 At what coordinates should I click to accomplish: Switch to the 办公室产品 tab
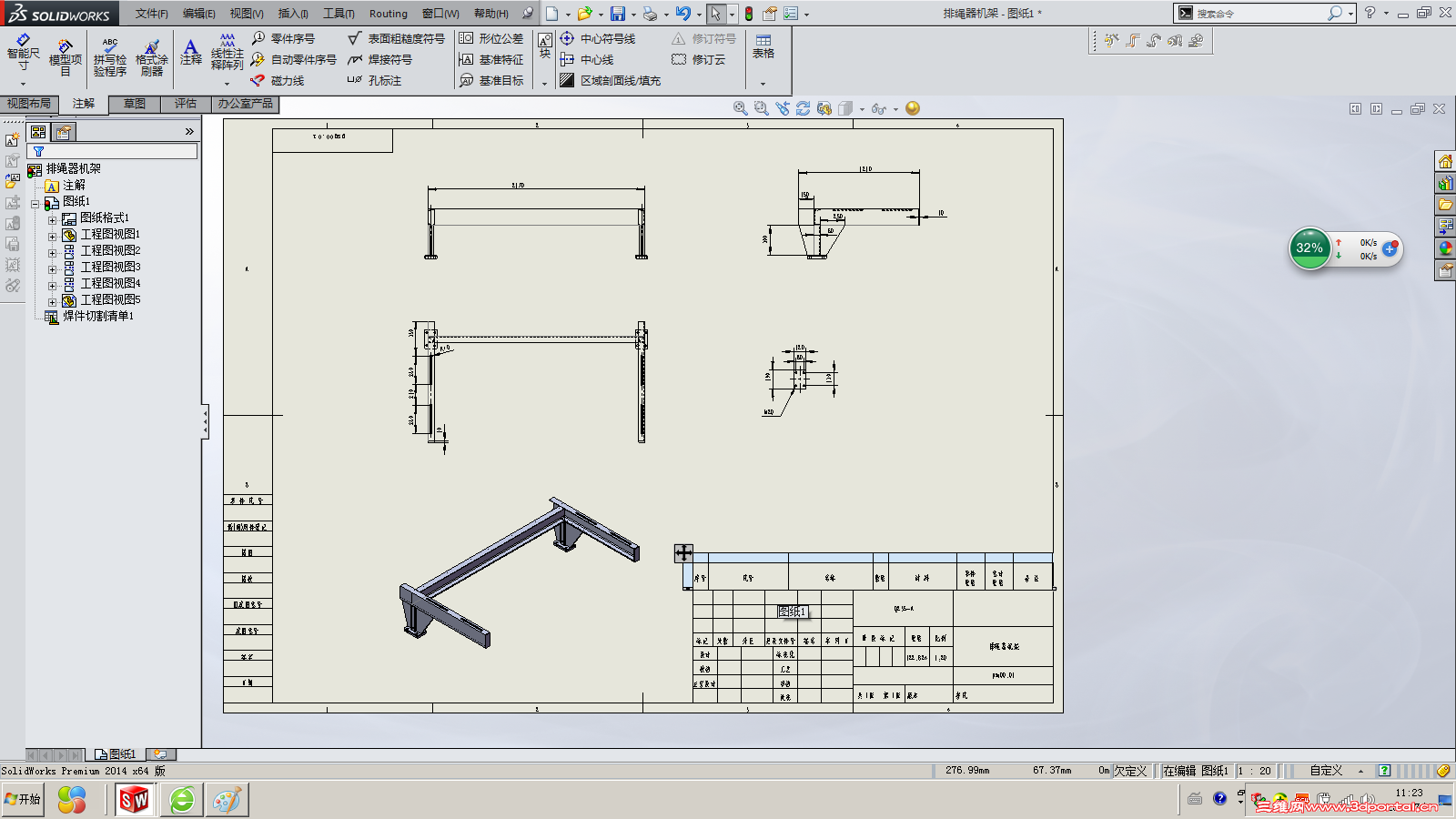click(x=245, y=104)
